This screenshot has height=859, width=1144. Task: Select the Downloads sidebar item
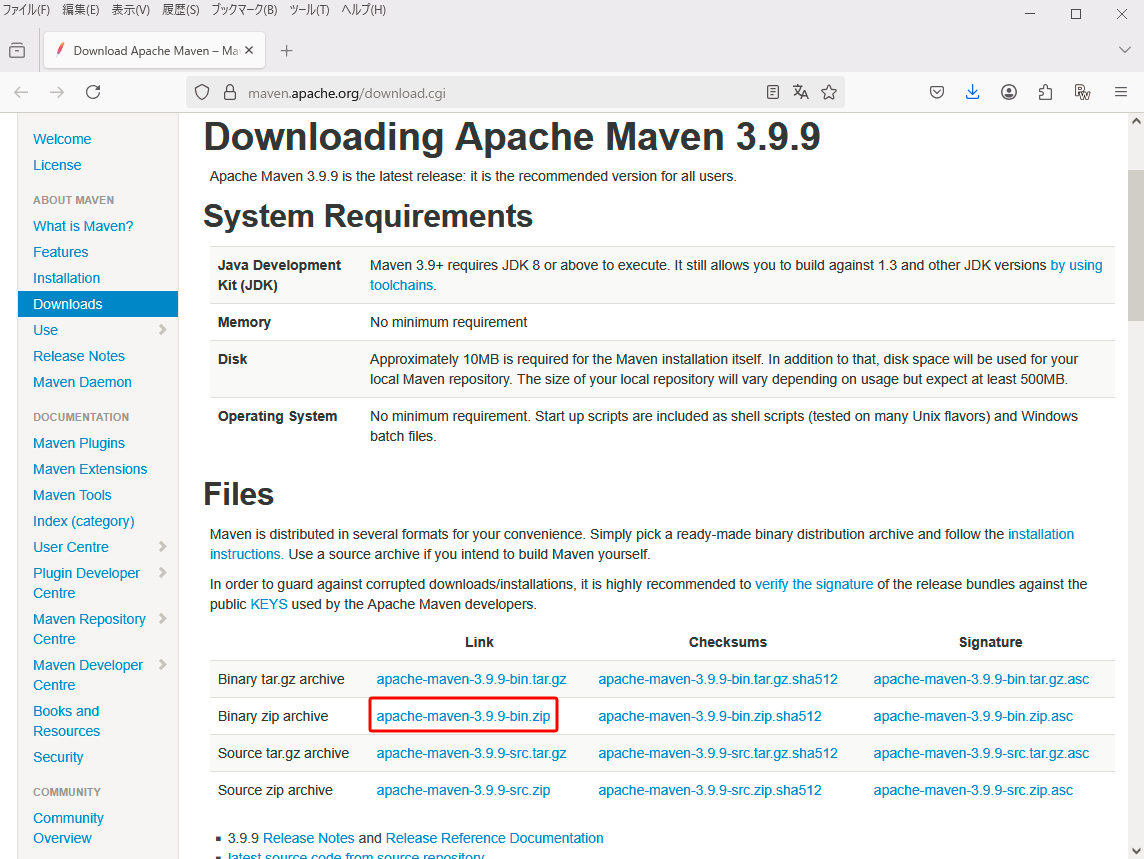98,304
